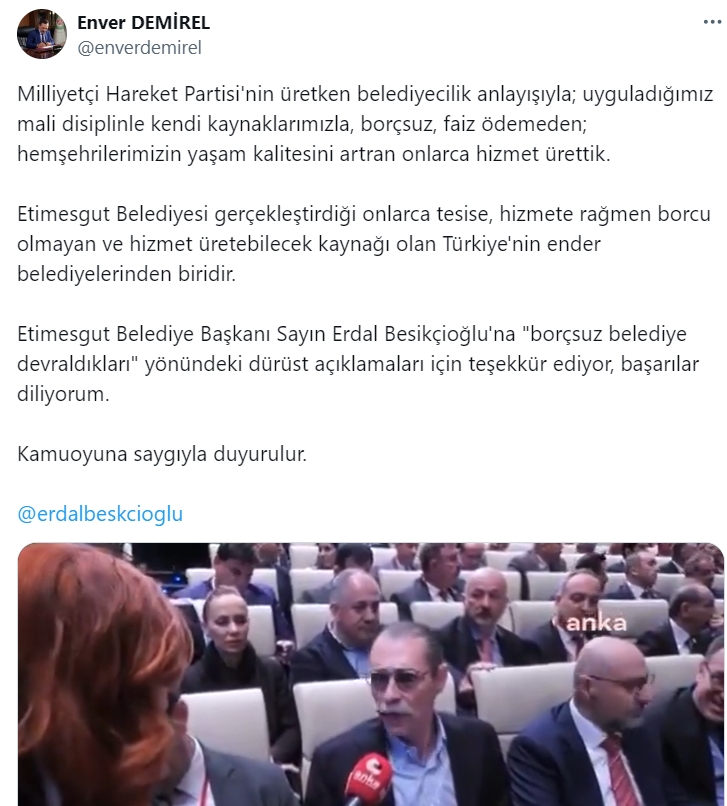This screenshot has width=727, height=806.
Task: Click the anka watermark on the video
Action: [596, 623]
